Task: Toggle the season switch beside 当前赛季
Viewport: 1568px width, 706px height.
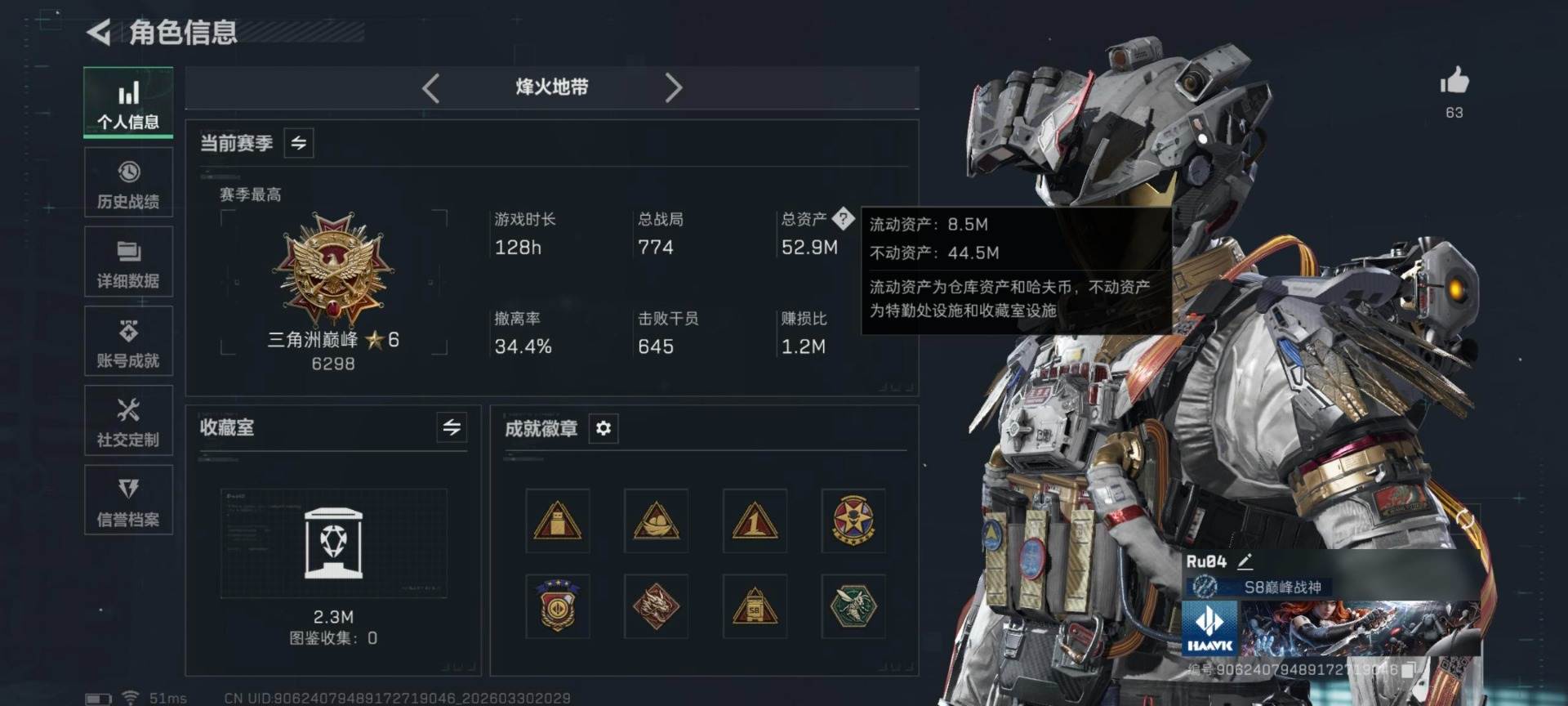Action: (299, 143)
